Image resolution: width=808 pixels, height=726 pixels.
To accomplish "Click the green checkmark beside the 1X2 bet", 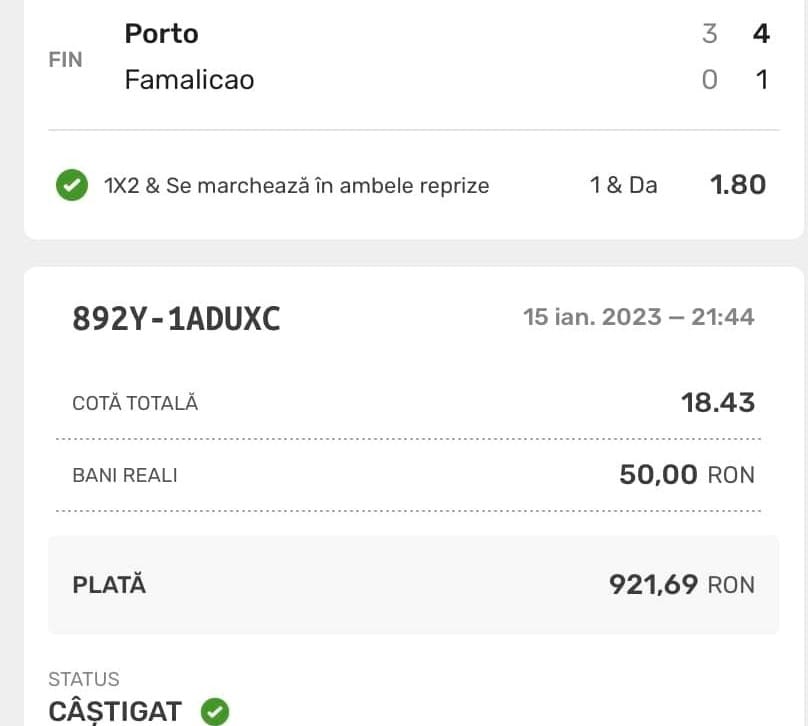I will tap(72, 185).
